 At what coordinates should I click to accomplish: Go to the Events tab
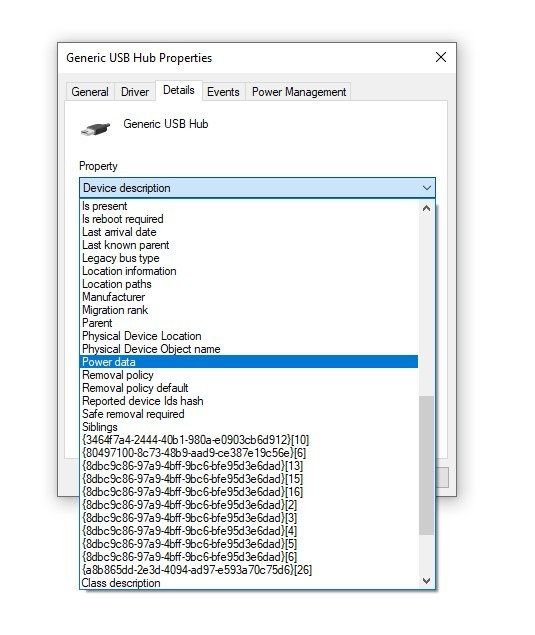pyautogui.click(x=223, y=92)
